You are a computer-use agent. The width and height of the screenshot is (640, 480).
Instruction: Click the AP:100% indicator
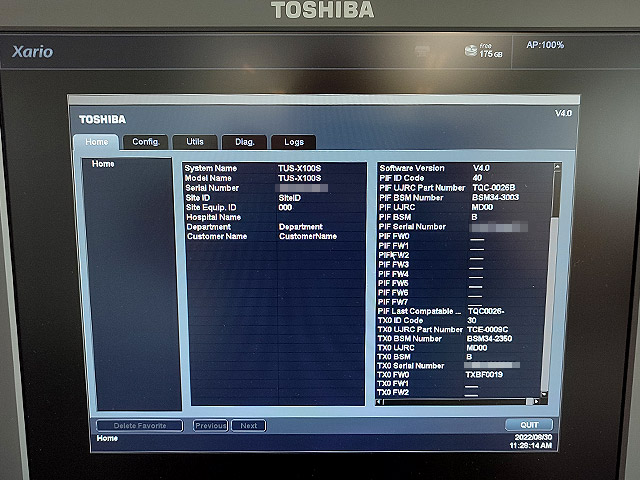545,45
